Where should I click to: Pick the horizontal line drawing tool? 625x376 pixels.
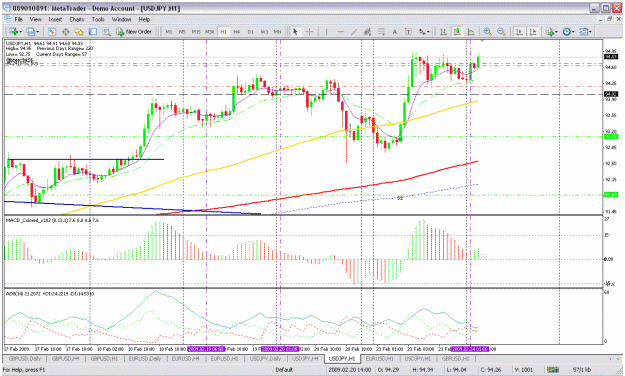point(340,31)
